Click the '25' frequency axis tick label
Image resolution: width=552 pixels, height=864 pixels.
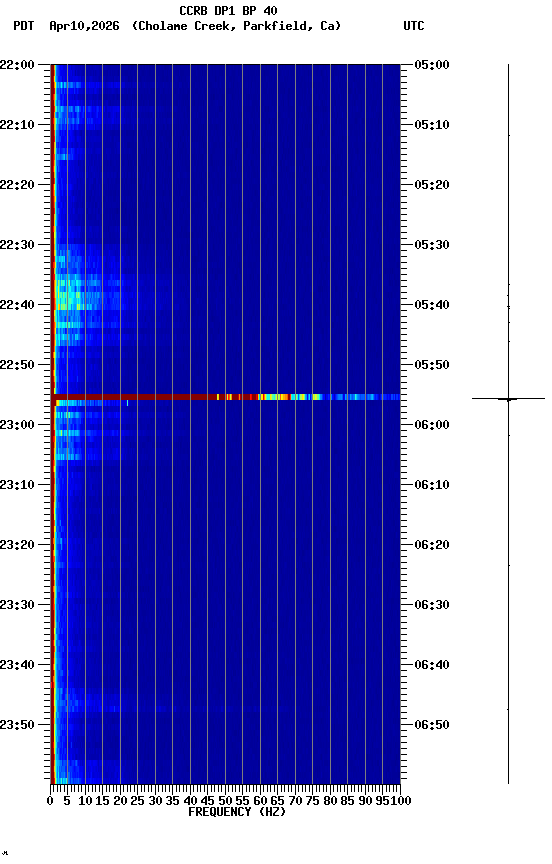click(137, 802)
